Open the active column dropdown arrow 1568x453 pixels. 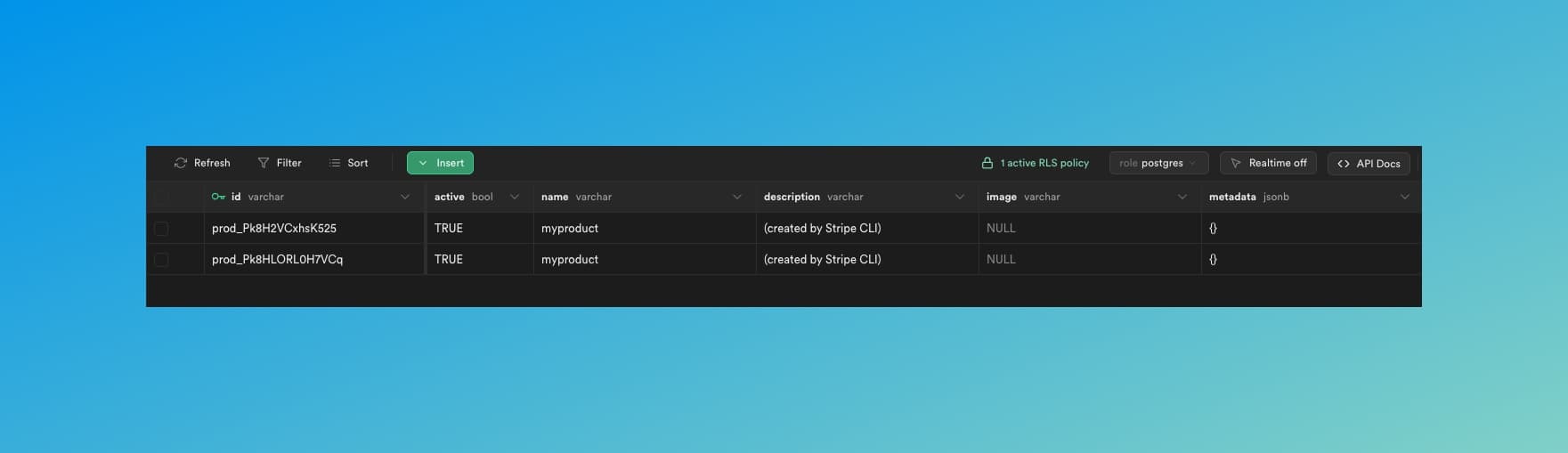[515, 197]
